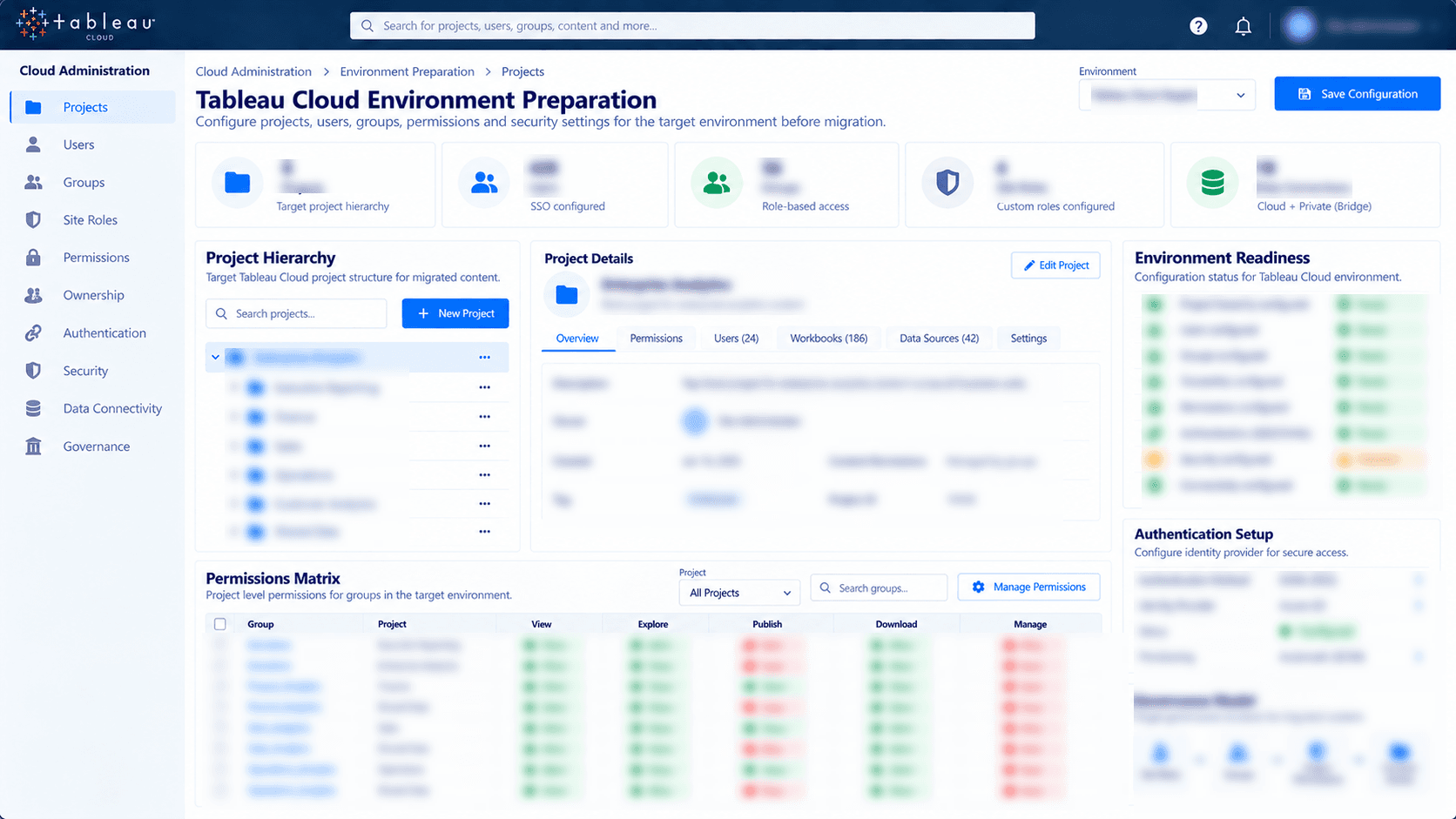The height and width of the screenshot is (819, 1456).
Task: Open the All Projects dropdown
Action: (x=739, y=593)
